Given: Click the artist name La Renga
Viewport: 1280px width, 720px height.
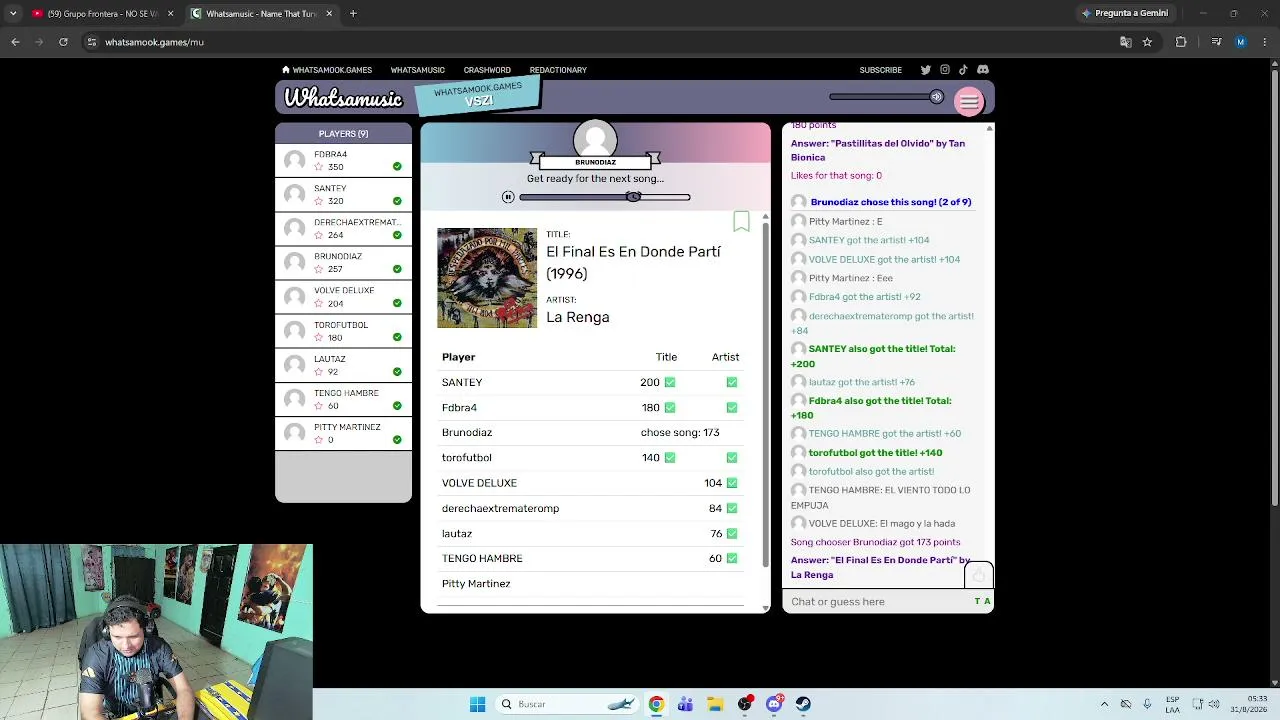Looking at the screenshot, I should (x=578, y=317).
